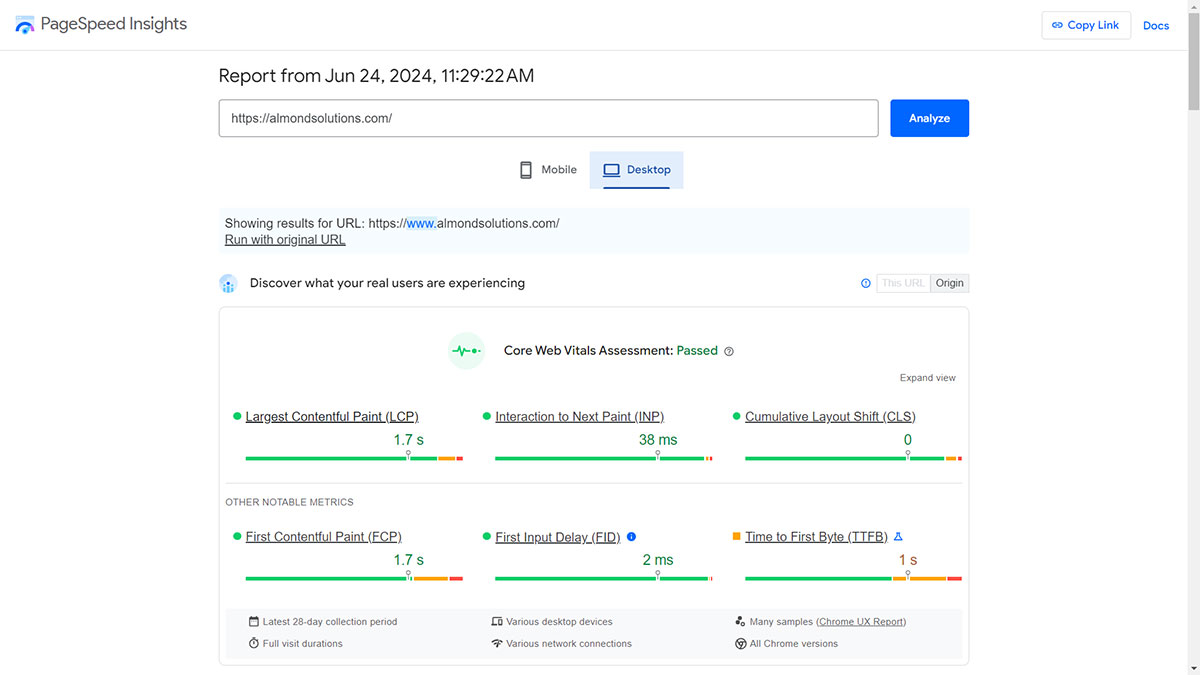The image size is (1200, 675).
Task: Click the FCP distribution bar
Action: coord(354,578)
